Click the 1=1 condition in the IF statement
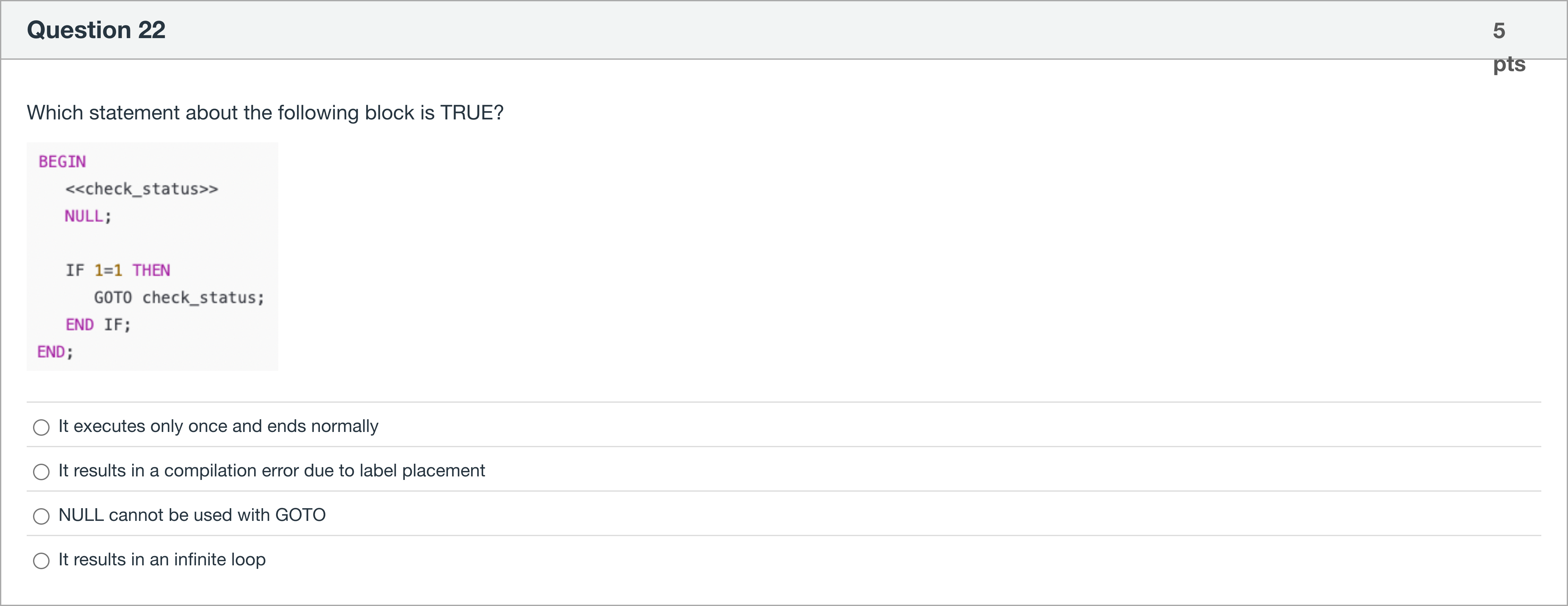Image resolution: width=1568 pixels, height=606 pixels. pos(108,270)
